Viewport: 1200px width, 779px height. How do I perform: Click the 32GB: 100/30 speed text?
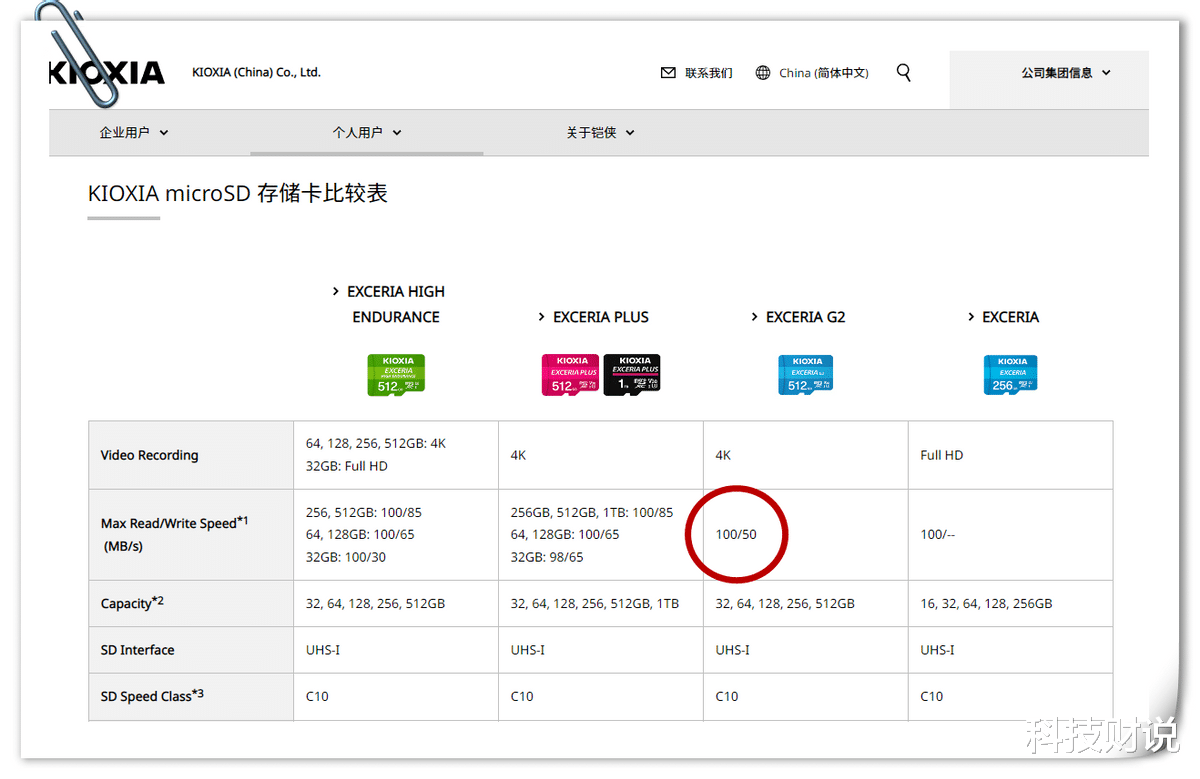pos(346,556)
